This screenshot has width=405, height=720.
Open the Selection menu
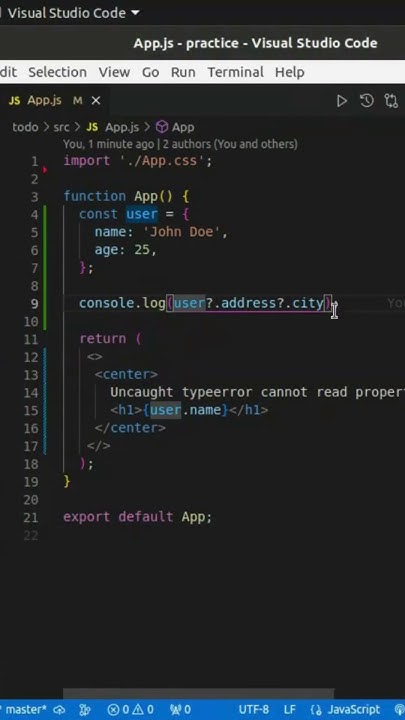[x=57, y=72]
